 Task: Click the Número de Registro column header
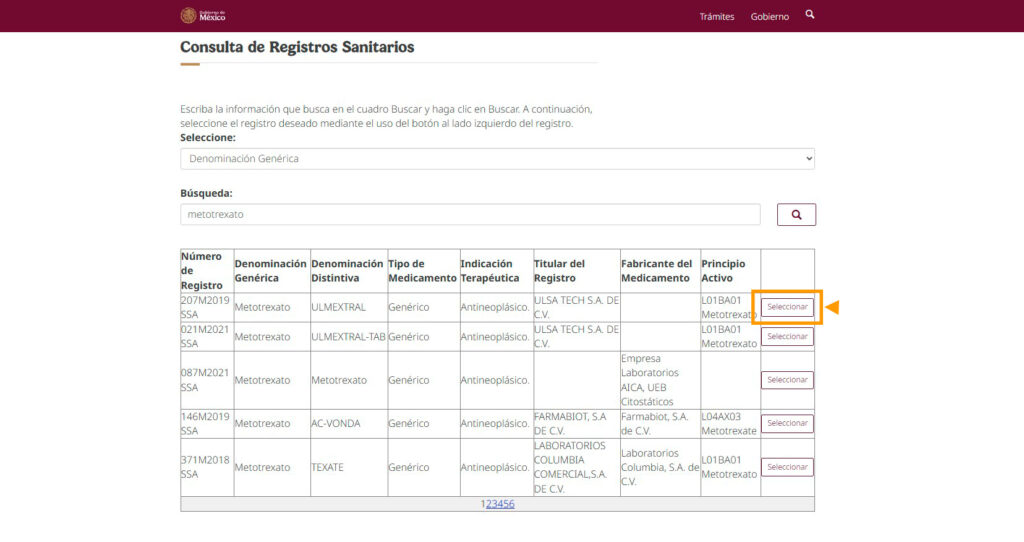207,270
